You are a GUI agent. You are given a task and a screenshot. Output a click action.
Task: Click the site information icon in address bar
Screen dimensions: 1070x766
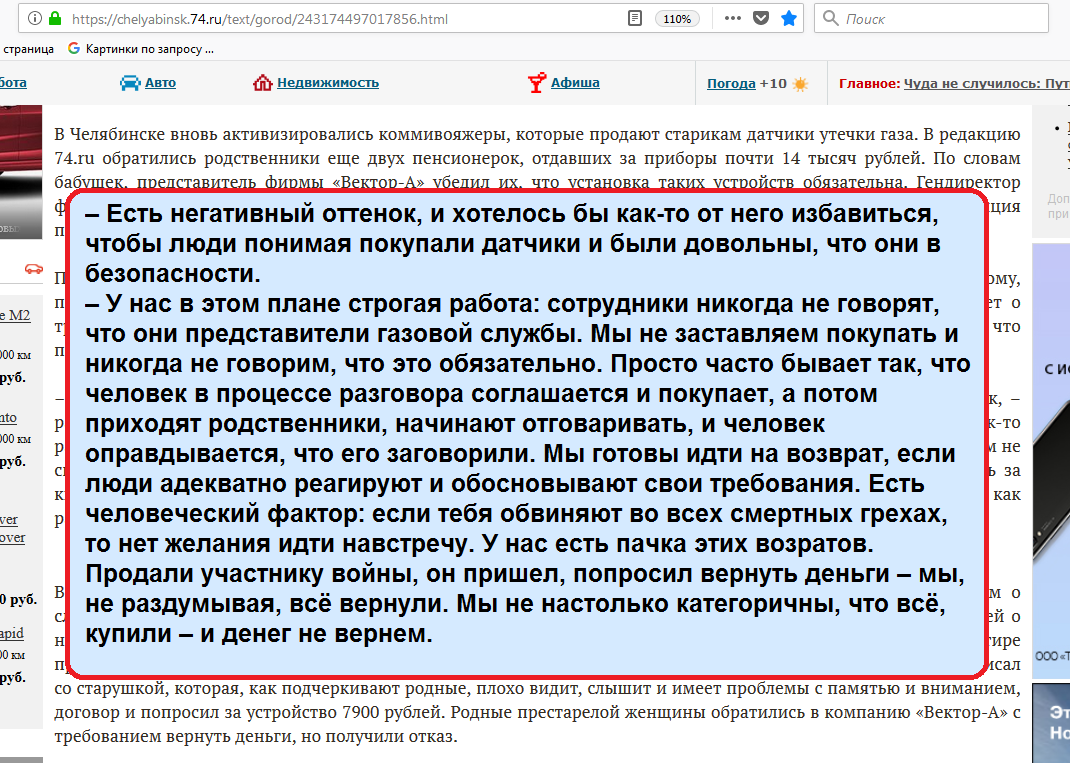[x=35, y=19]
